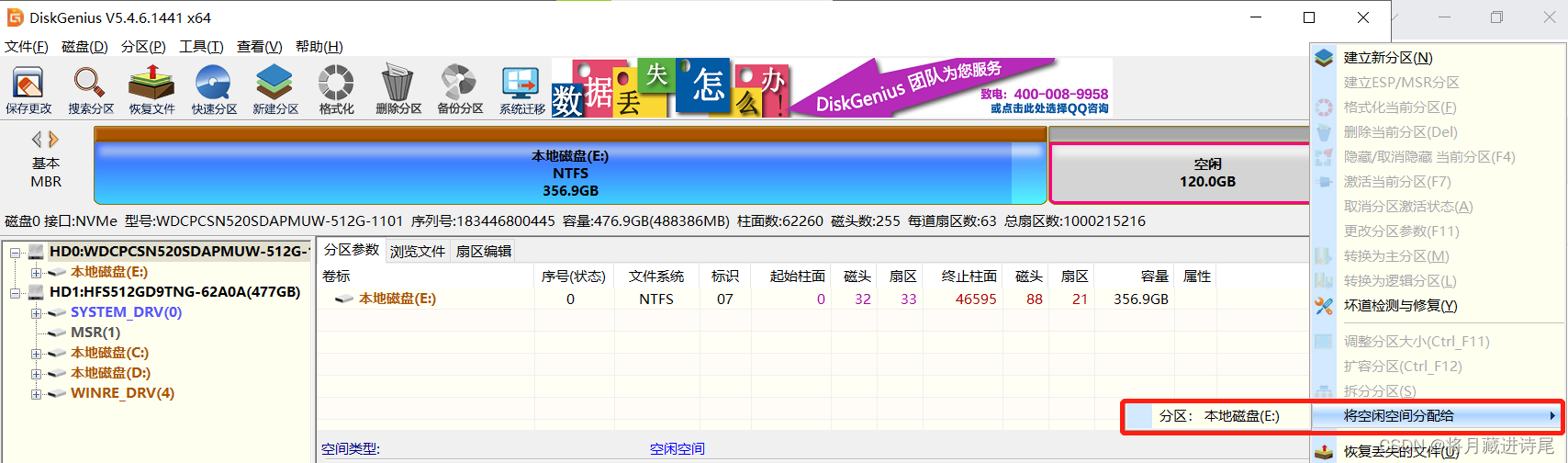
Task: Open the 文件(F) menu
Action: pos(27,47)
